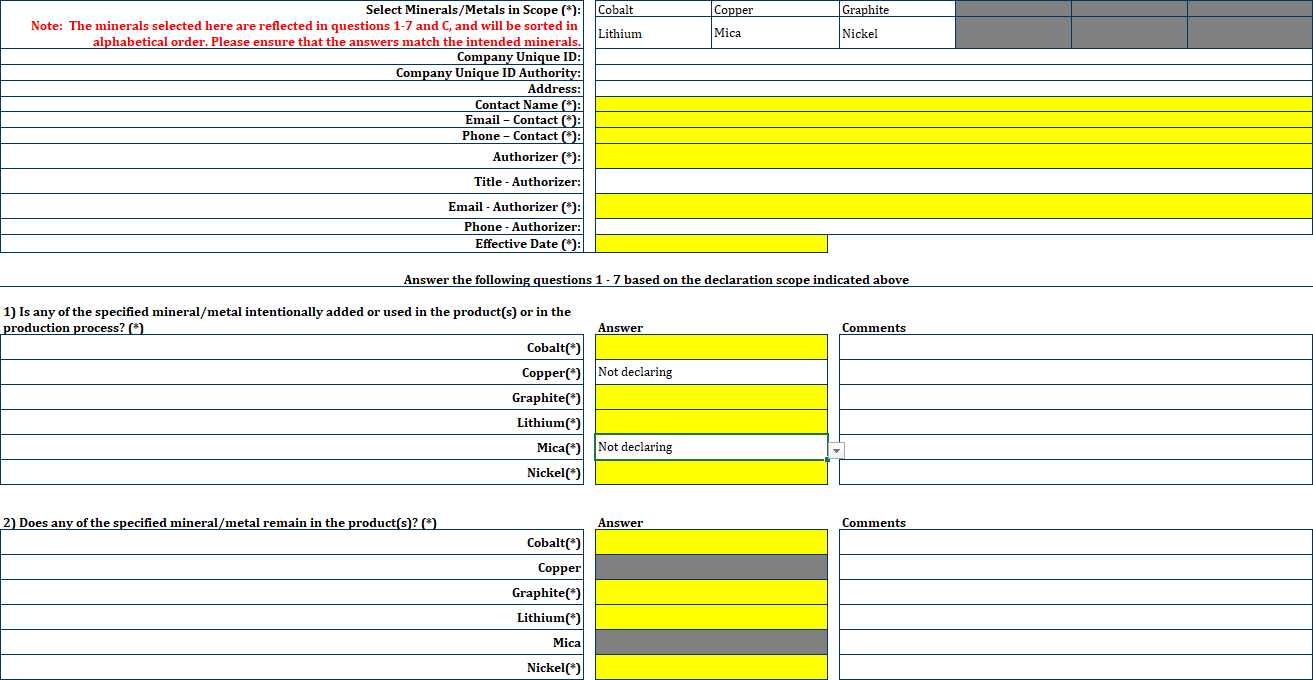Click the Phone – Contact field
Screen dimensions: 1313x680
pyautogui.click(x=953, y=136)
